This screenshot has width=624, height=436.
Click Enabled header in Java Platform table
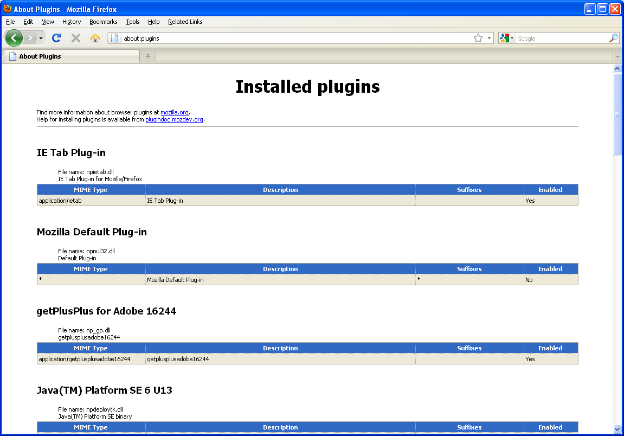coord(550,427)
